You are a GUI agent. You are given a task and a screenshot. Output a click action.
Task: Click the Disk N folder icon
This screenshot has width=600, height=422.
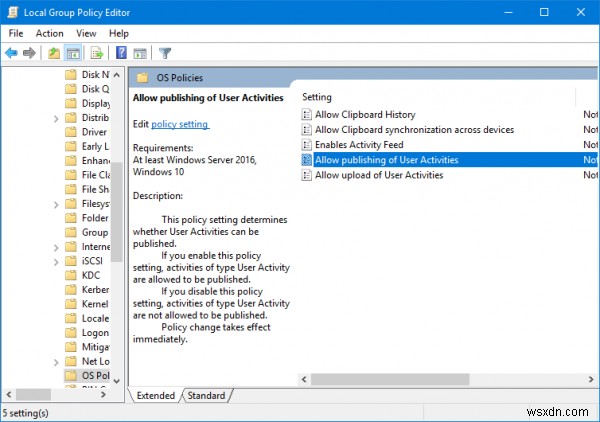[x=71, y=74]
